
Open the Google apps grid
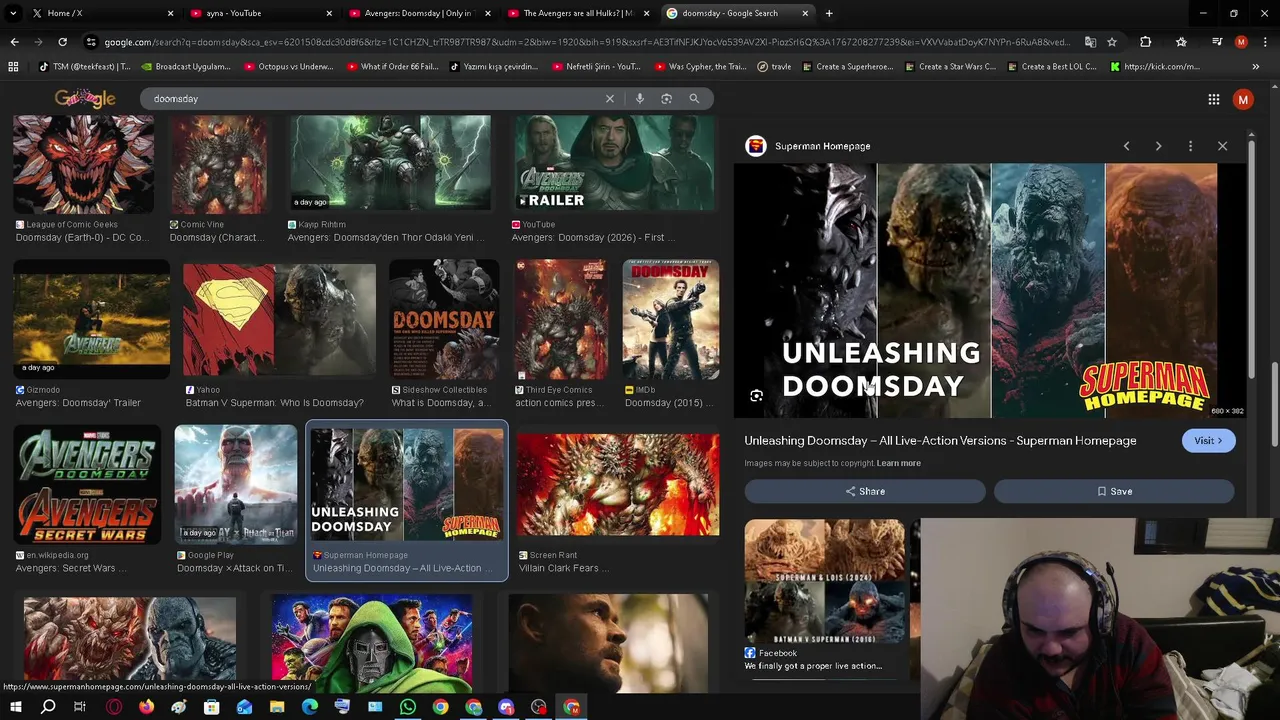(x=1213, y=99)
